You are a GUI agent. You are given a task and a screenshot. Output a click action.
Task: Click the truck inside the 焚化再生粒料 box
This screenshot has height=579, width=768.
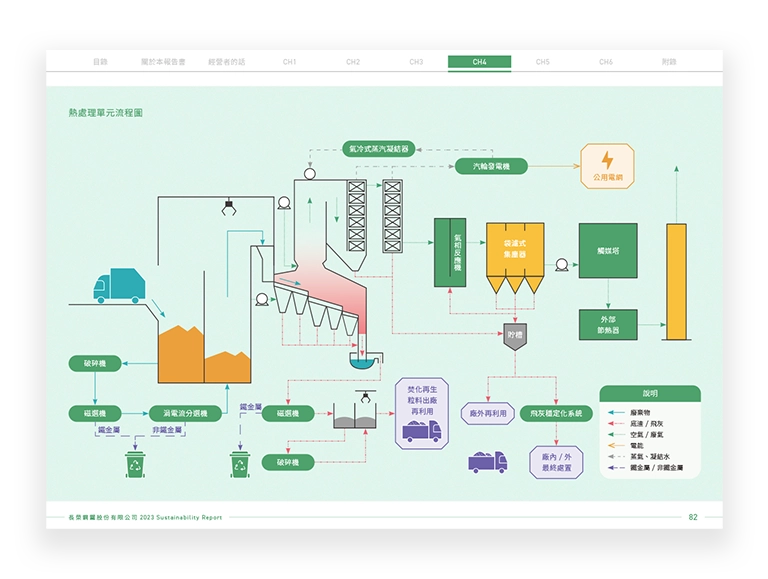point(422,430)
